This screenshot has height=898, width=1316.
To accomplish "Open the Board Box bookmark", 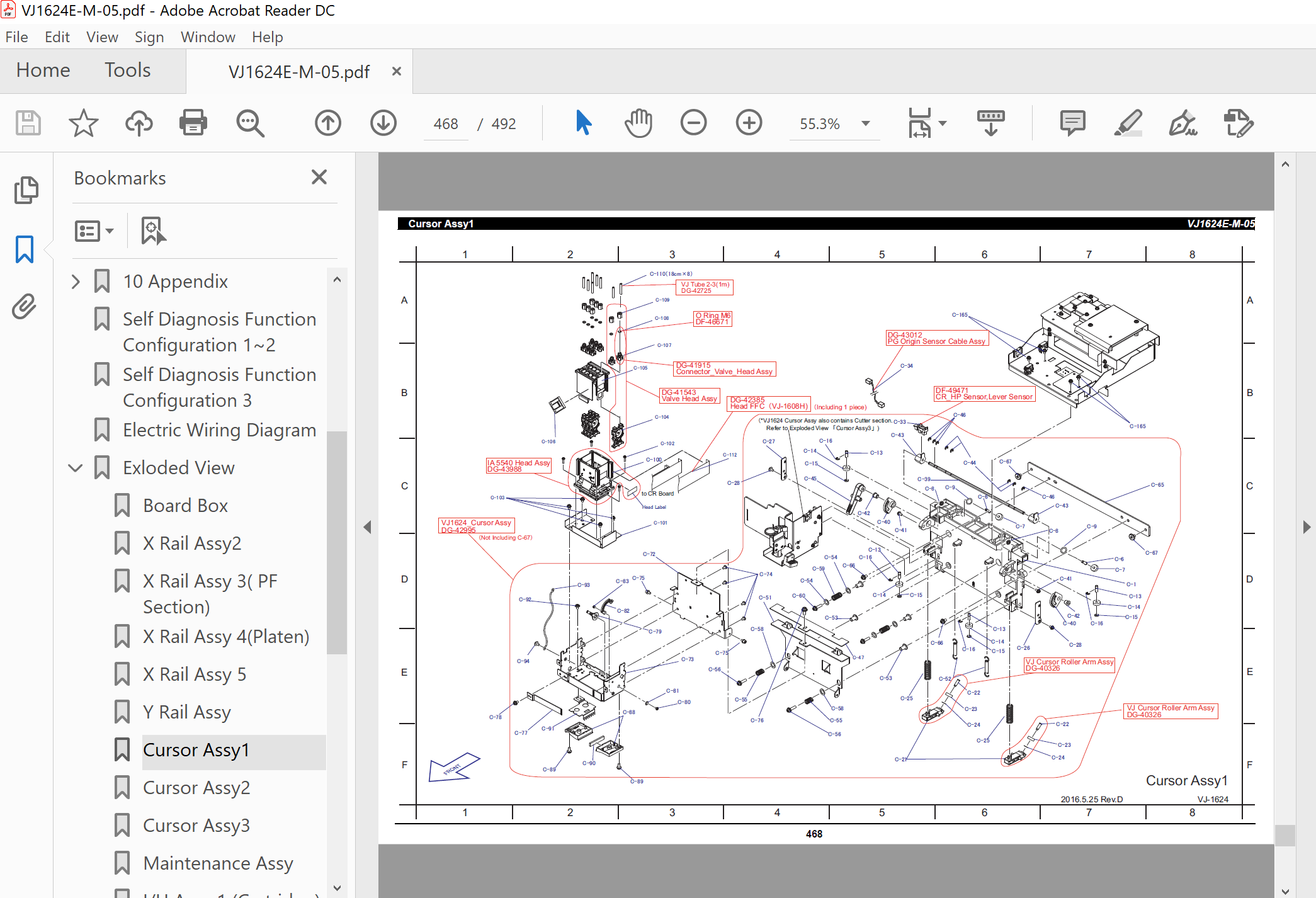I will [x=185, y=506].
